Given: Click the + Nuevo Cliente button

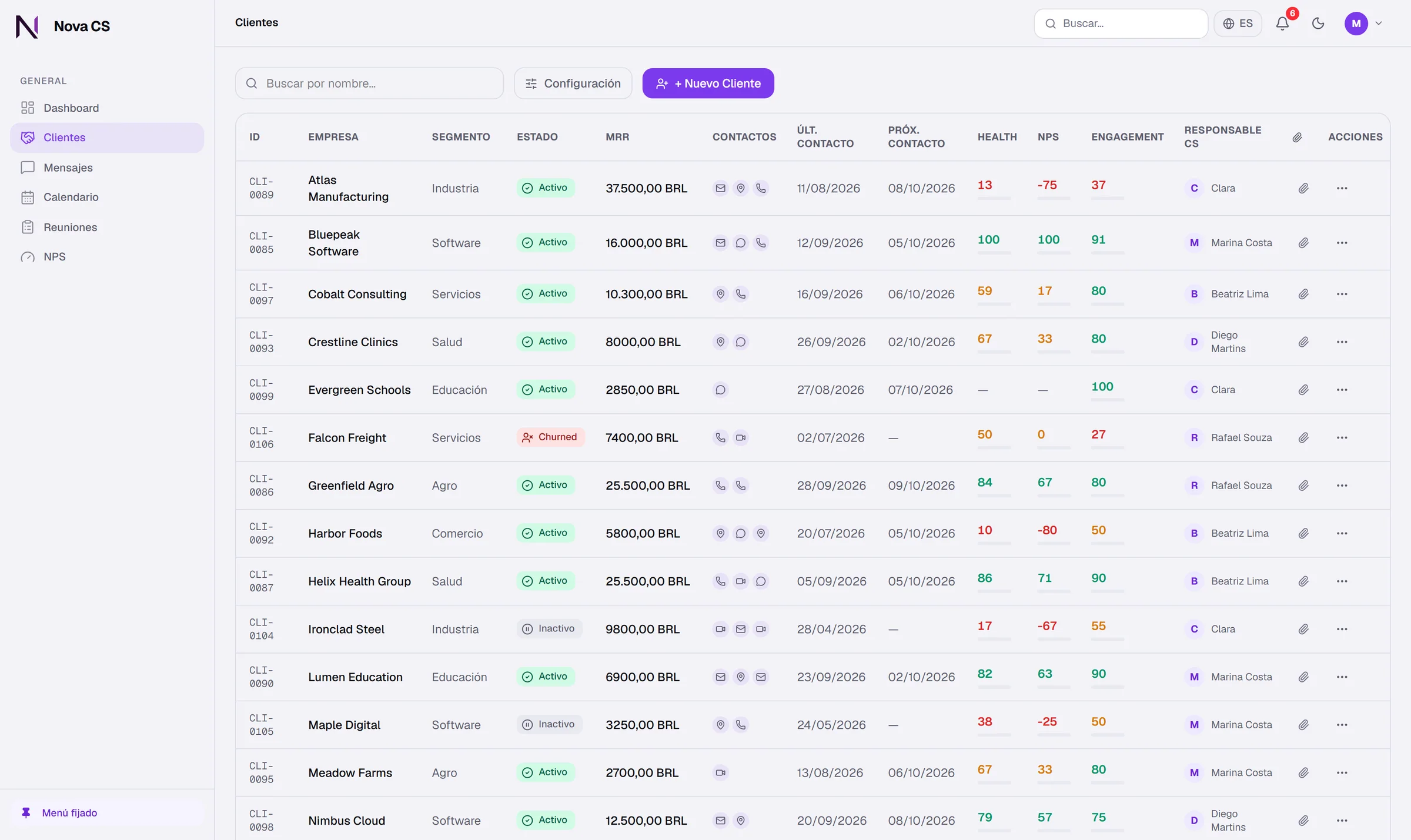Looking at the screenshot, I should tap(708, 83).
